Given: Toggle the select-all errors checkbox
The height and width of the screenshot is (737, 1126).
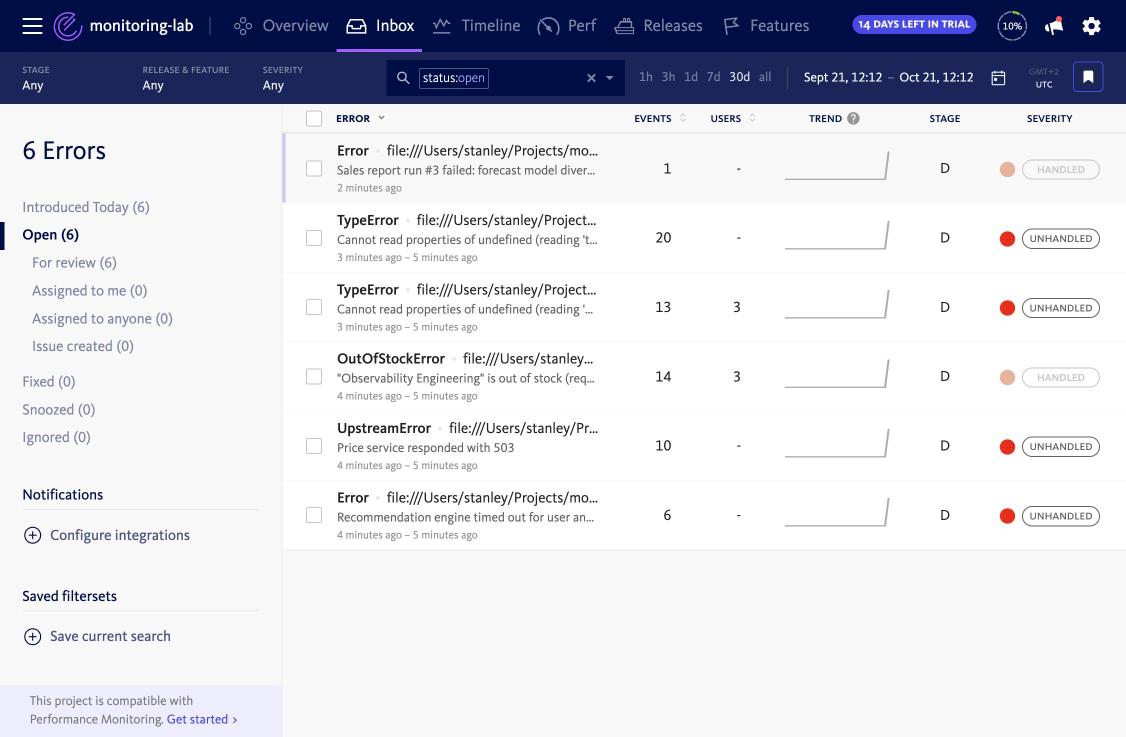Looking at the screenshot, I should (x=314, y=119).
